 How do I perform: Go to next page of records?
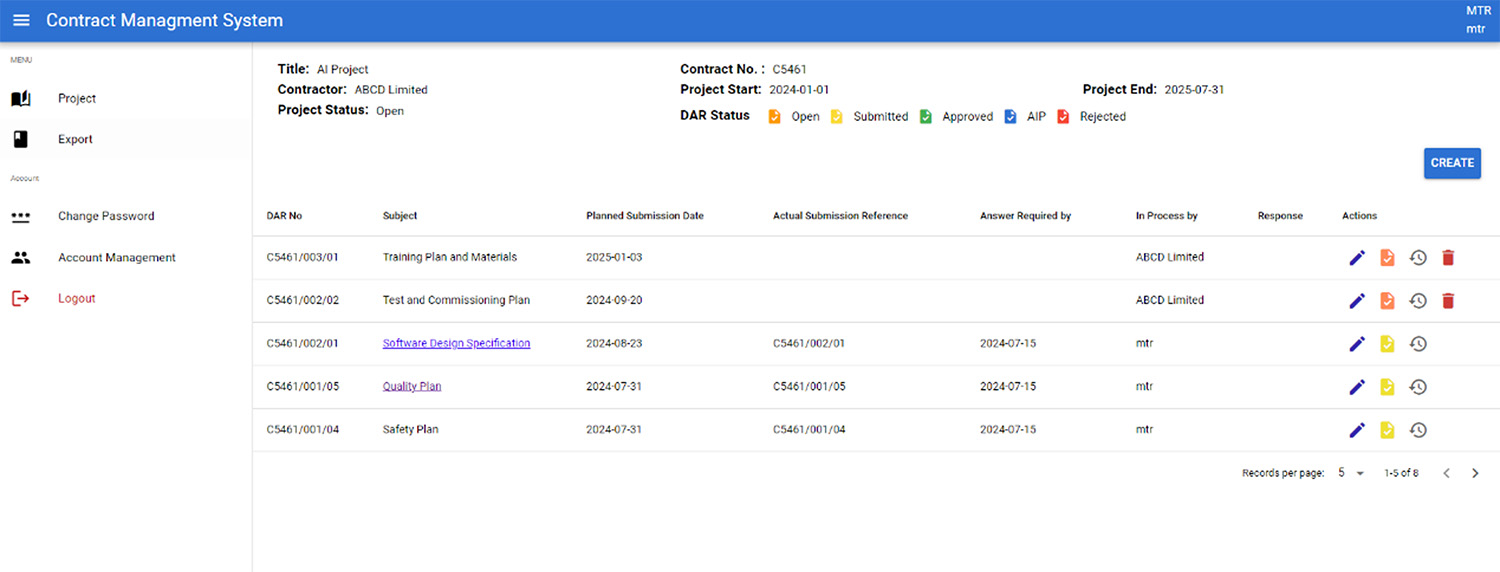click(x=1475, y=473)
